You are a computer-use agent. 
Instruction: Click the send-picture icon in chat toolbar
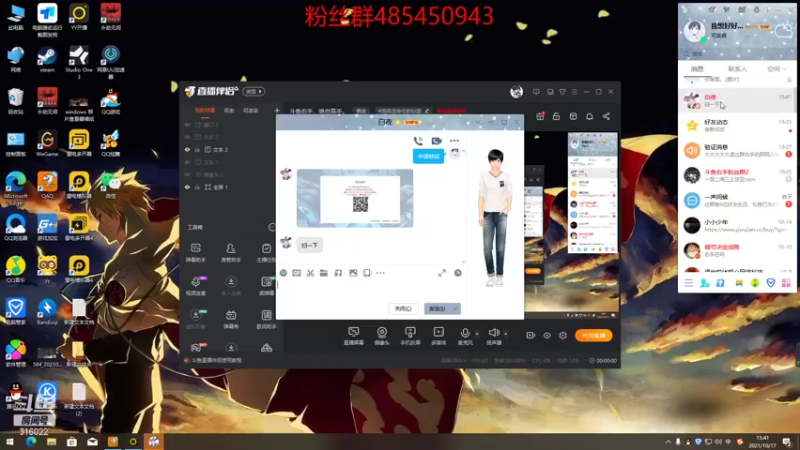(x=353, y=273)
